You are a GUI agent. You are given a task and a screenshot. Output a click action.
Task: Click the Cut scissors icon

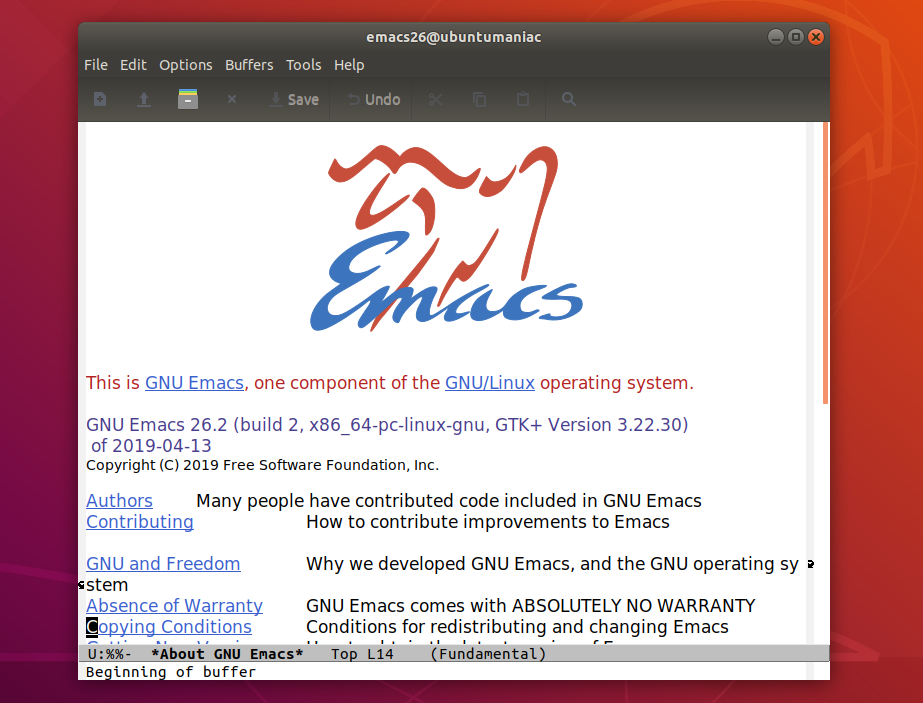pyautogui.click(x=436, y=100)
